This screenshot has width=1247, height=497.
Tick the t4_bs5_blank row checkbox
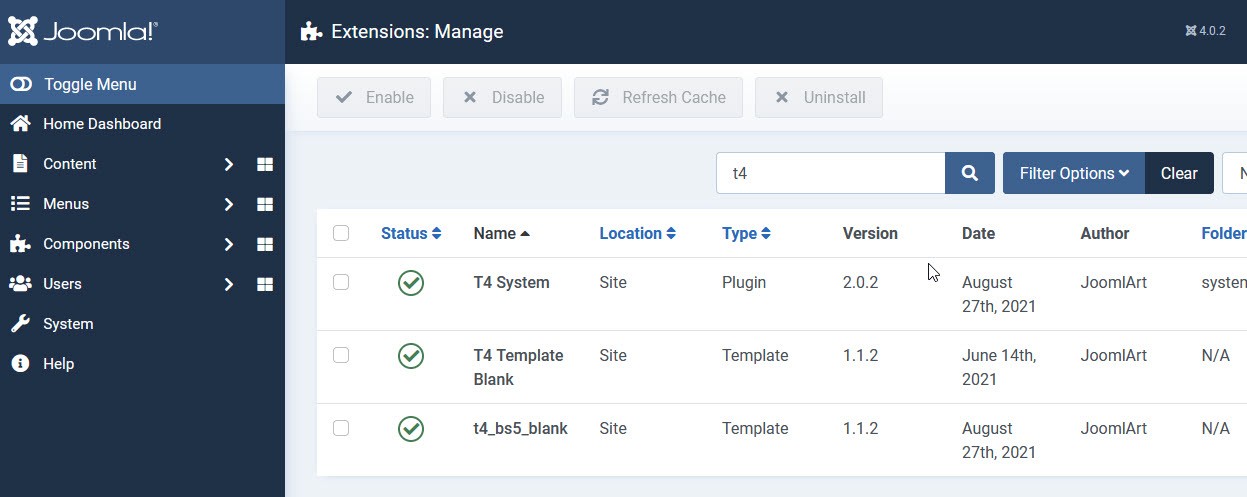pos(341,428)
